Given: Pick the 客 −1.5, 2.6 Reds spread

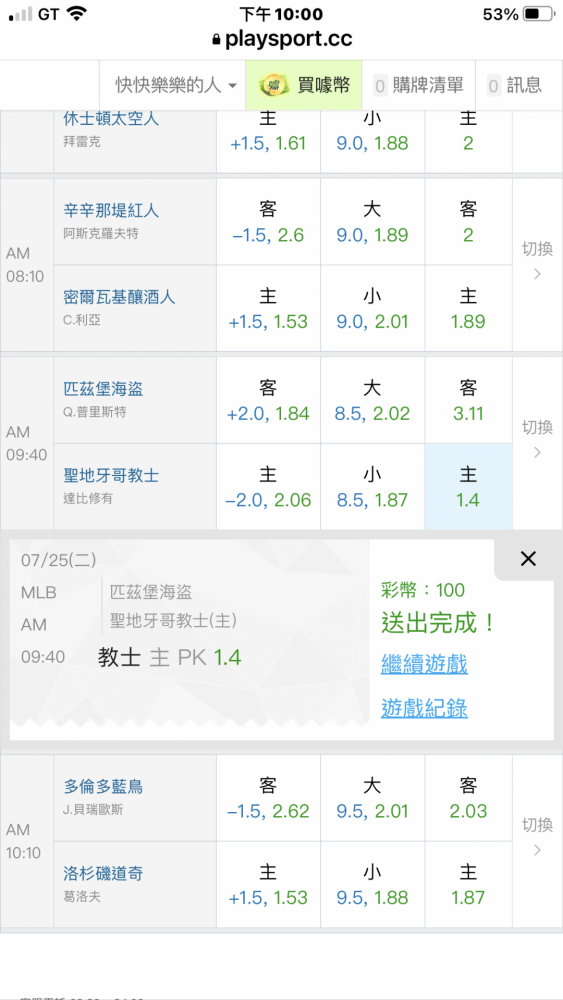Looking at the screenshot, I should tap(268, 222).
